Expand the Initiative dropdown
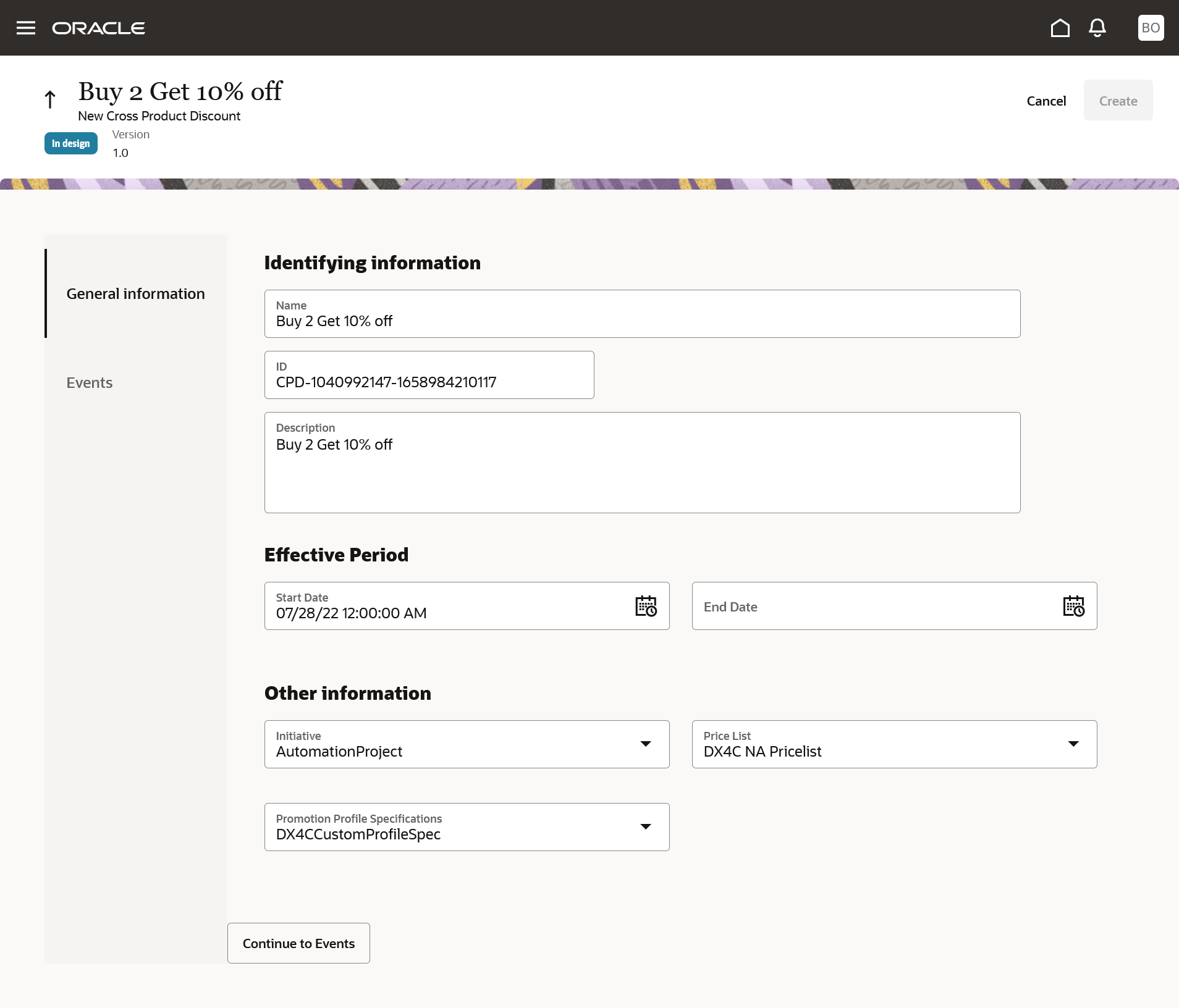Viewport: 1179px width, 1008px height. tap(646, 744)
